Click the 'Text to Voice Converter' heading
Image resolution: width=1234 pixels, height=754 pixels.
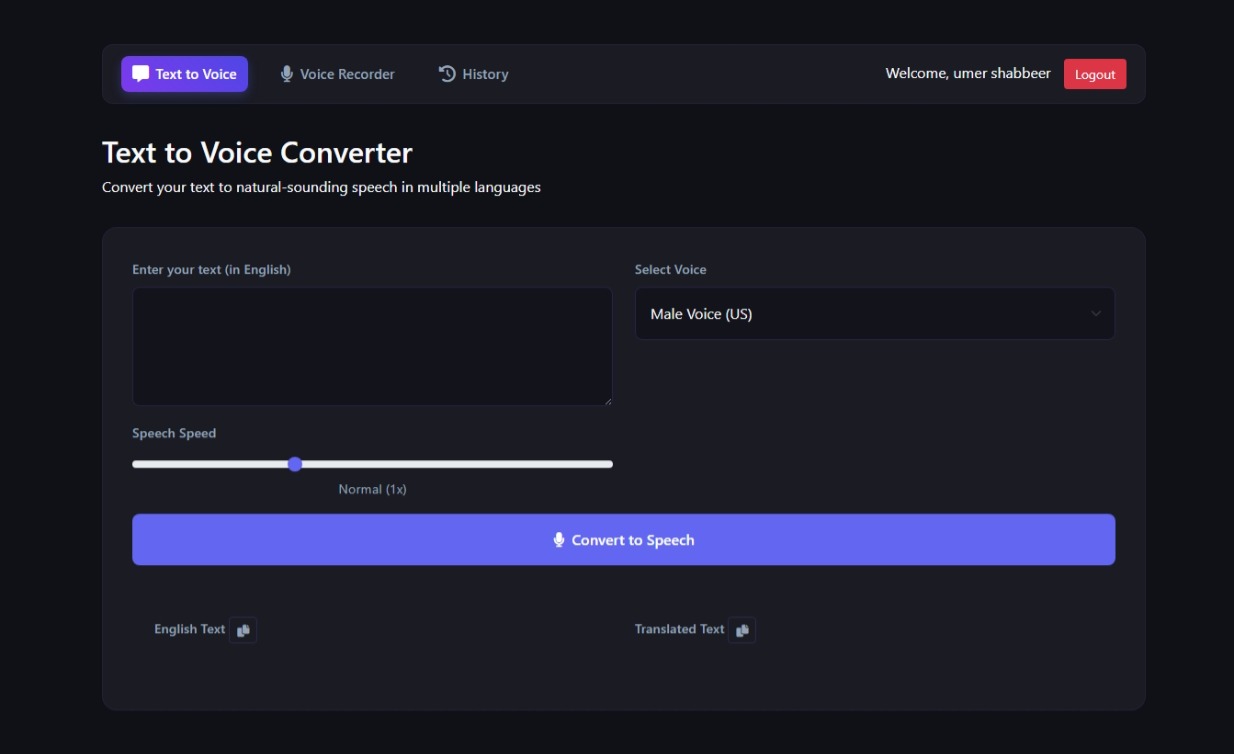(x=257, y=153)
